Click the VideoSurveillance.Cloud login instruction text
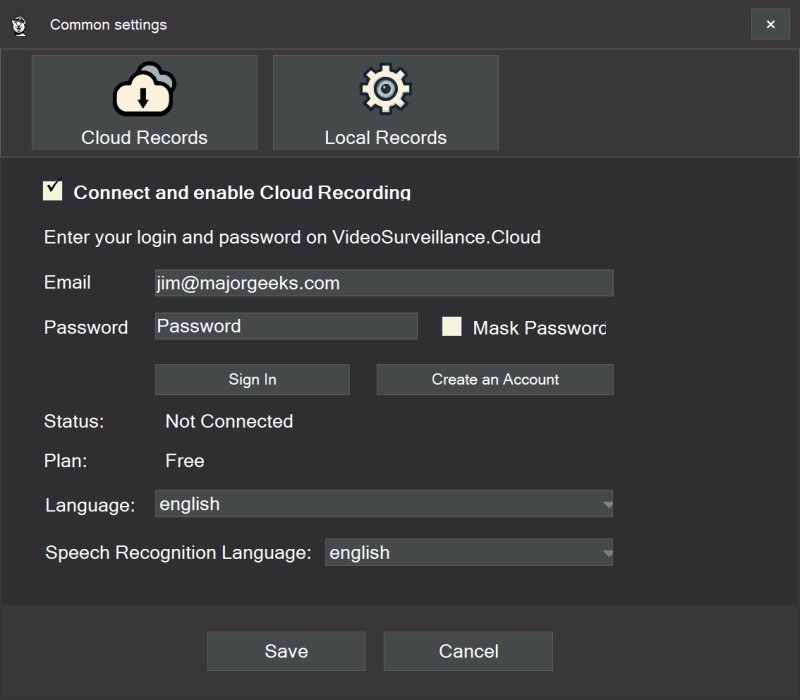Image resolution: width=800 pixels, height=700 pixels. (x=292, y=238)
